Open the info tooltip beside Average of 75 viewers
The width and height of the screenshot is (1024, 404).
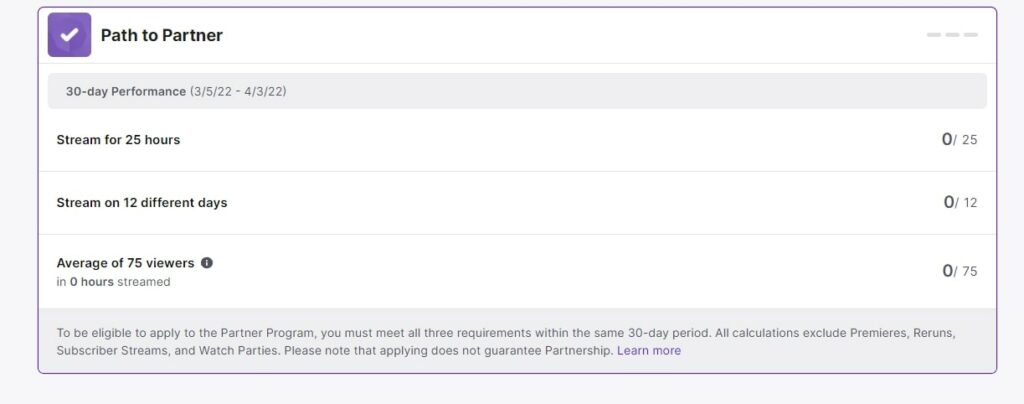tap(207, 263)
